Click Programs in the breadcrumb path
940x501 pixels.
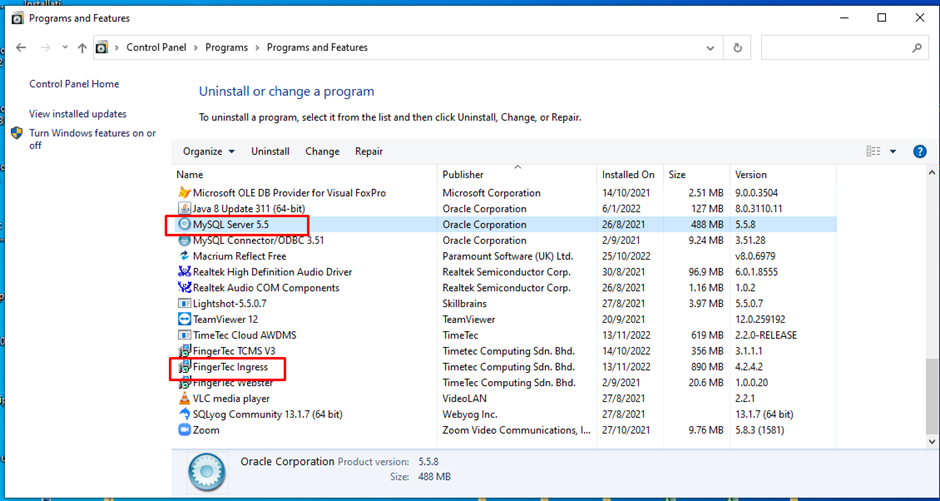tap(227, 47)
